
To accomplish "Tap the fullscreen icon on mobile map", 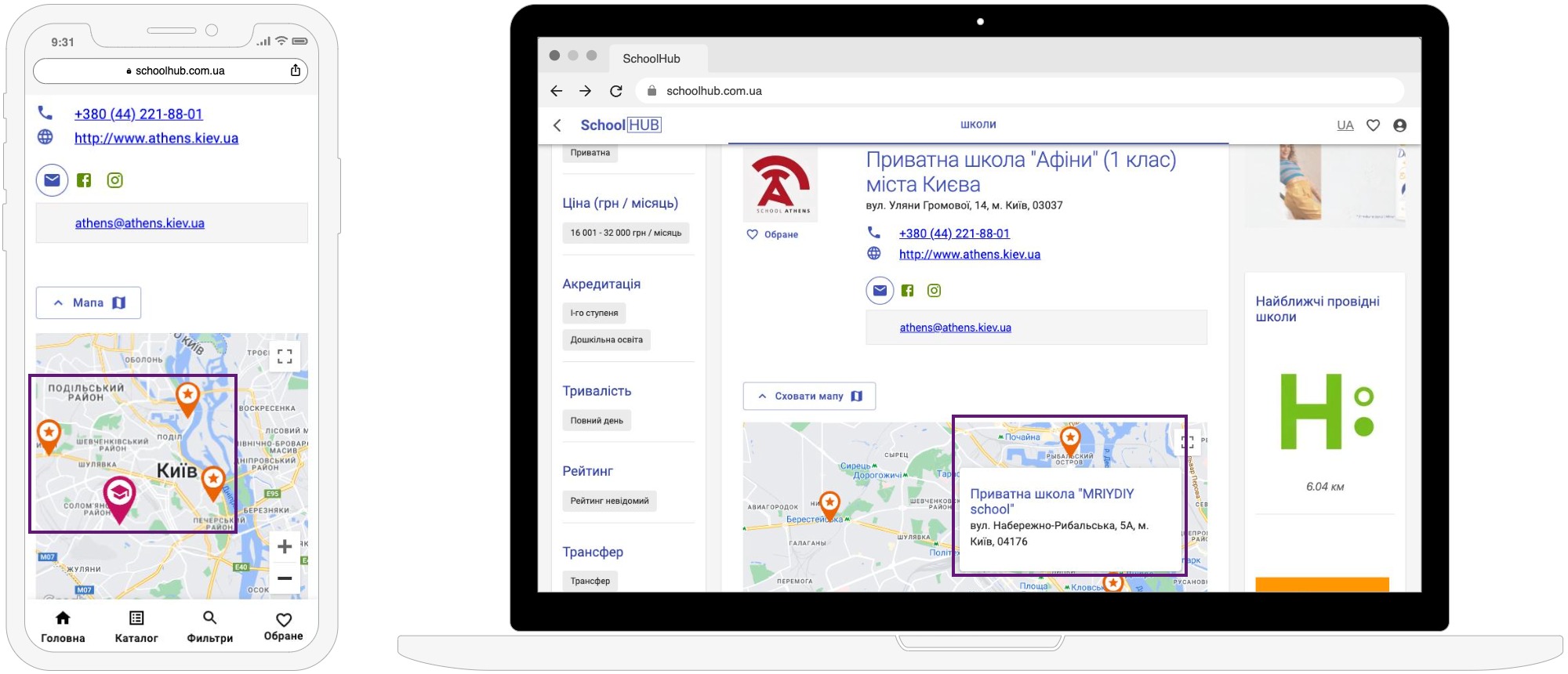I will [285, 357].
